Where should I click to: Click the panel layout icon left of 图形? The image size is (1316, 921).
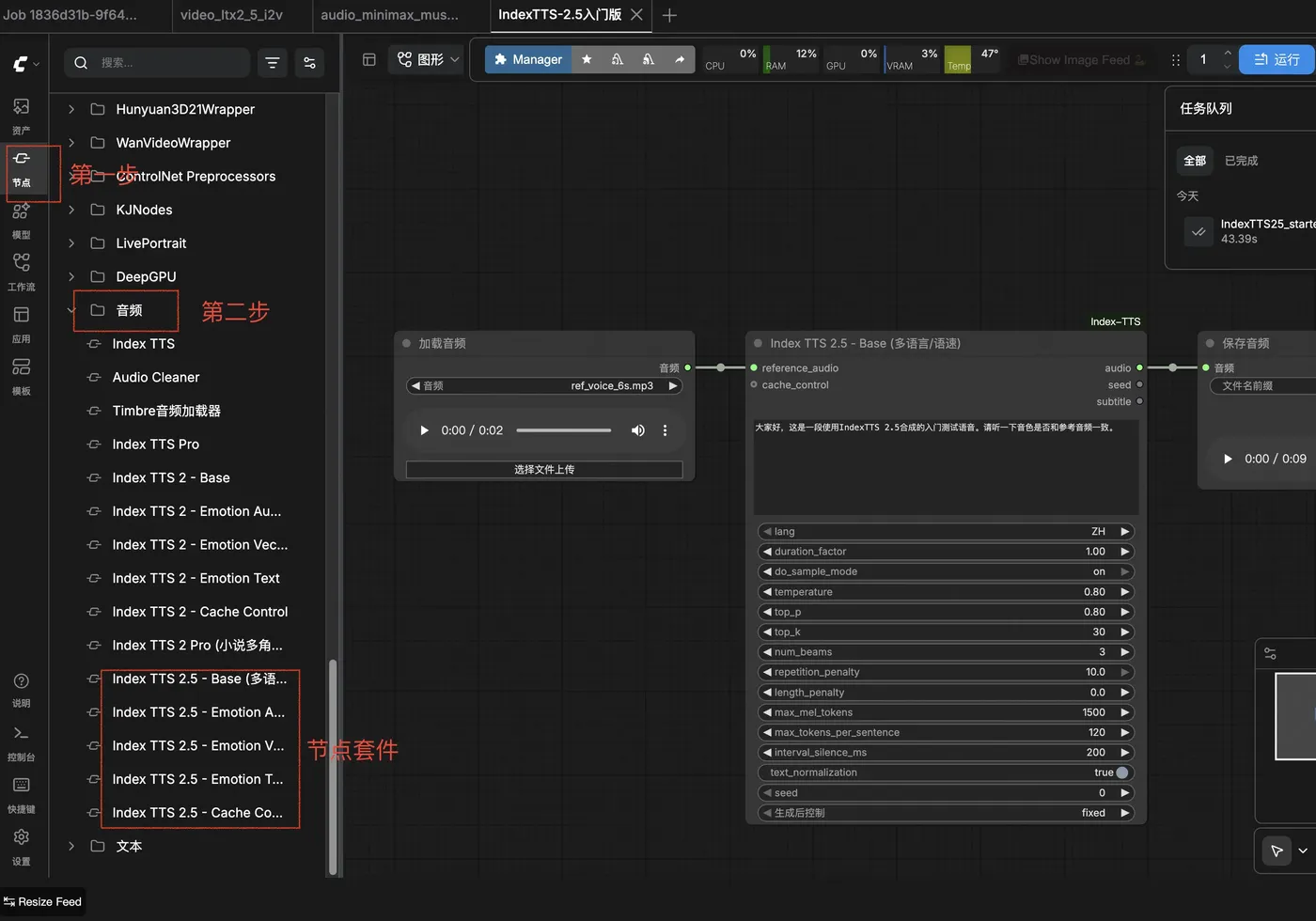(x=369, y=59)
